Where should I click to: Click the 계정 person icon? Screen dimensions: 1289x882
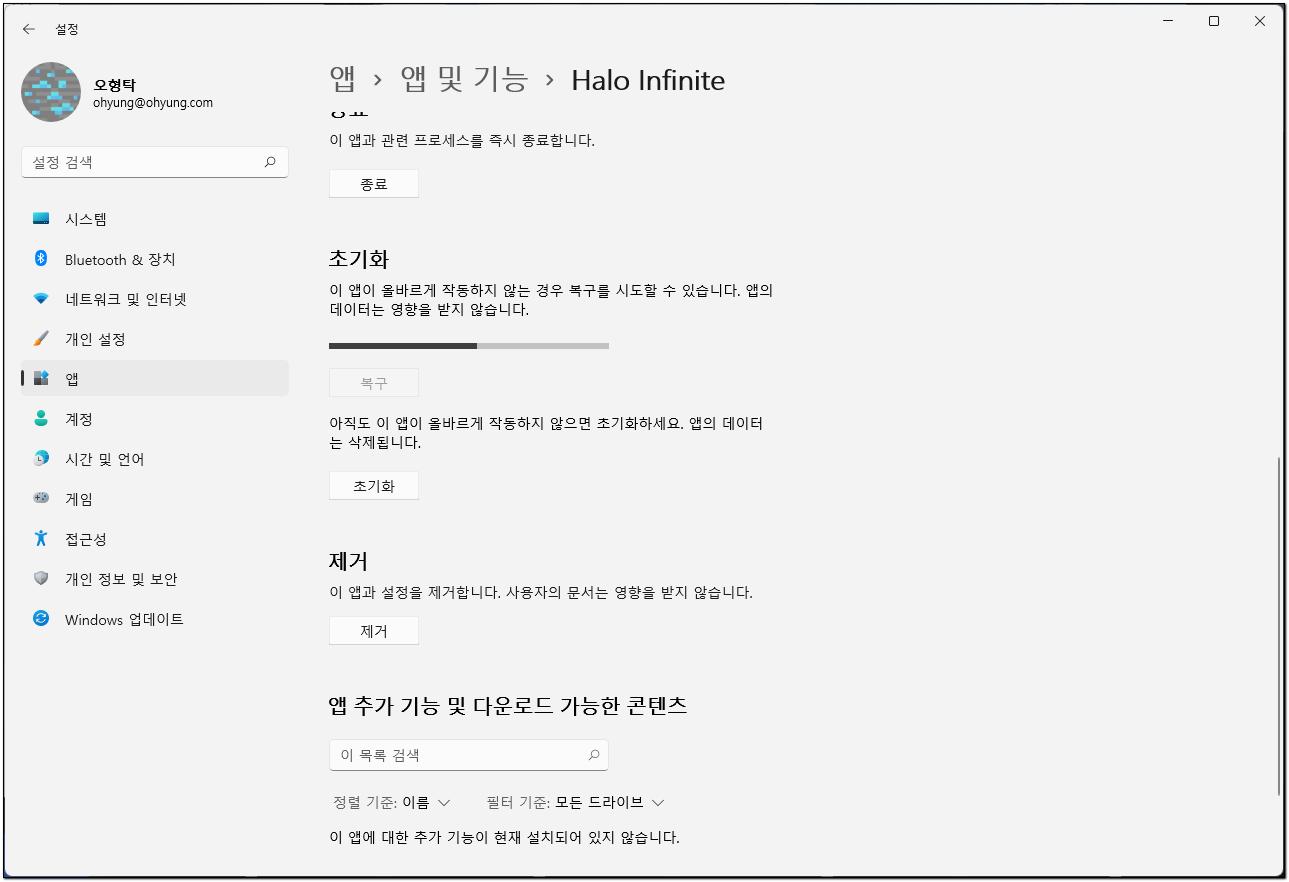tap(41, 419)
